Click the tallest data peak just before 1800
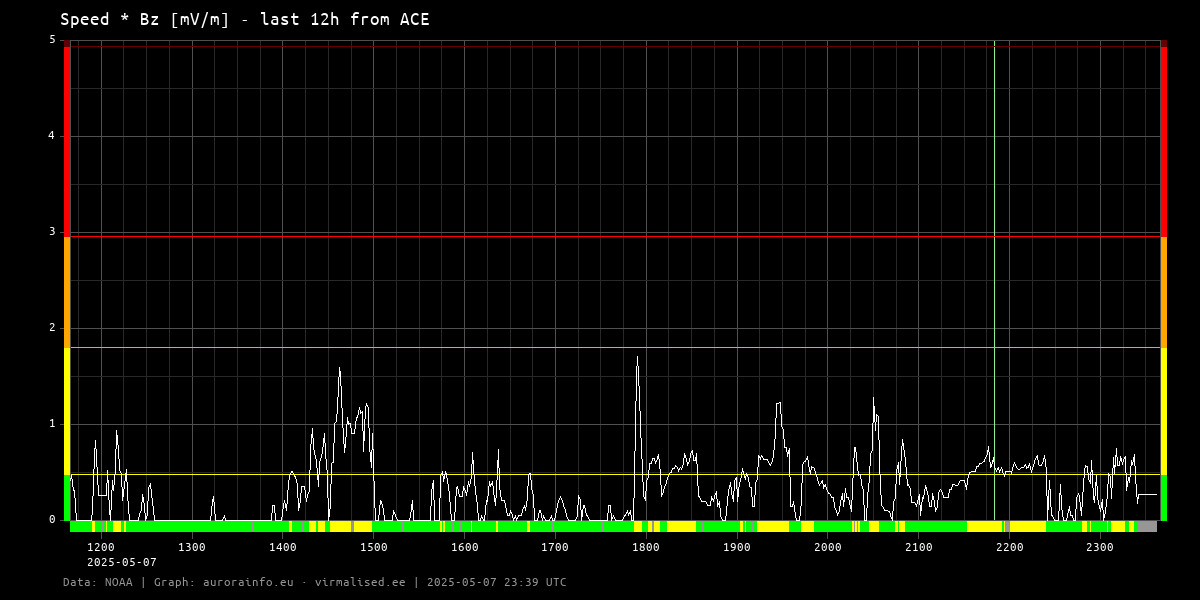This screenshot has height=600, width=1200. [637, 358]
